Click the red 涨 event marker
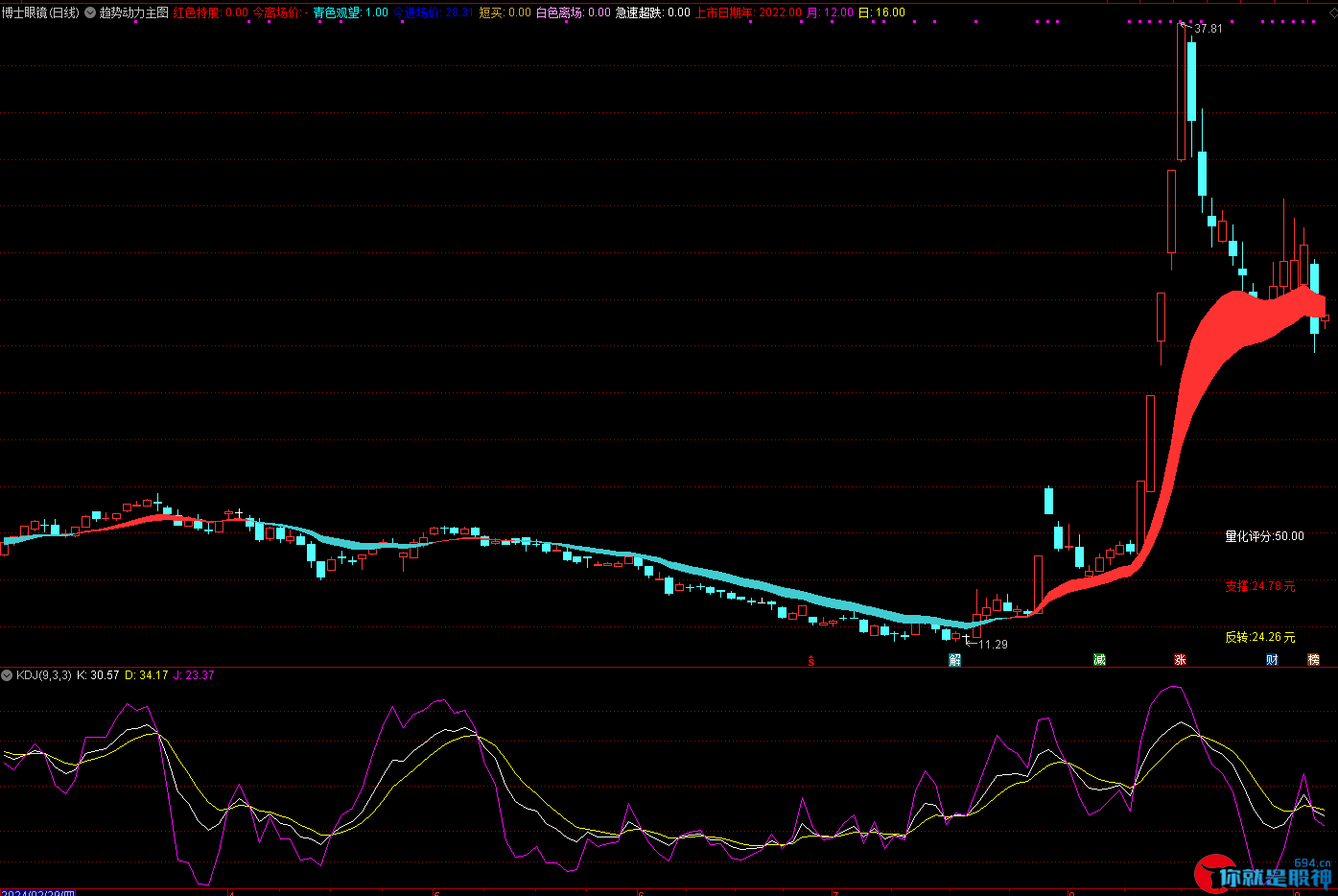The width and height of the screenshot is (1338, 896). pyautogui.click(x=1180, y=660)
